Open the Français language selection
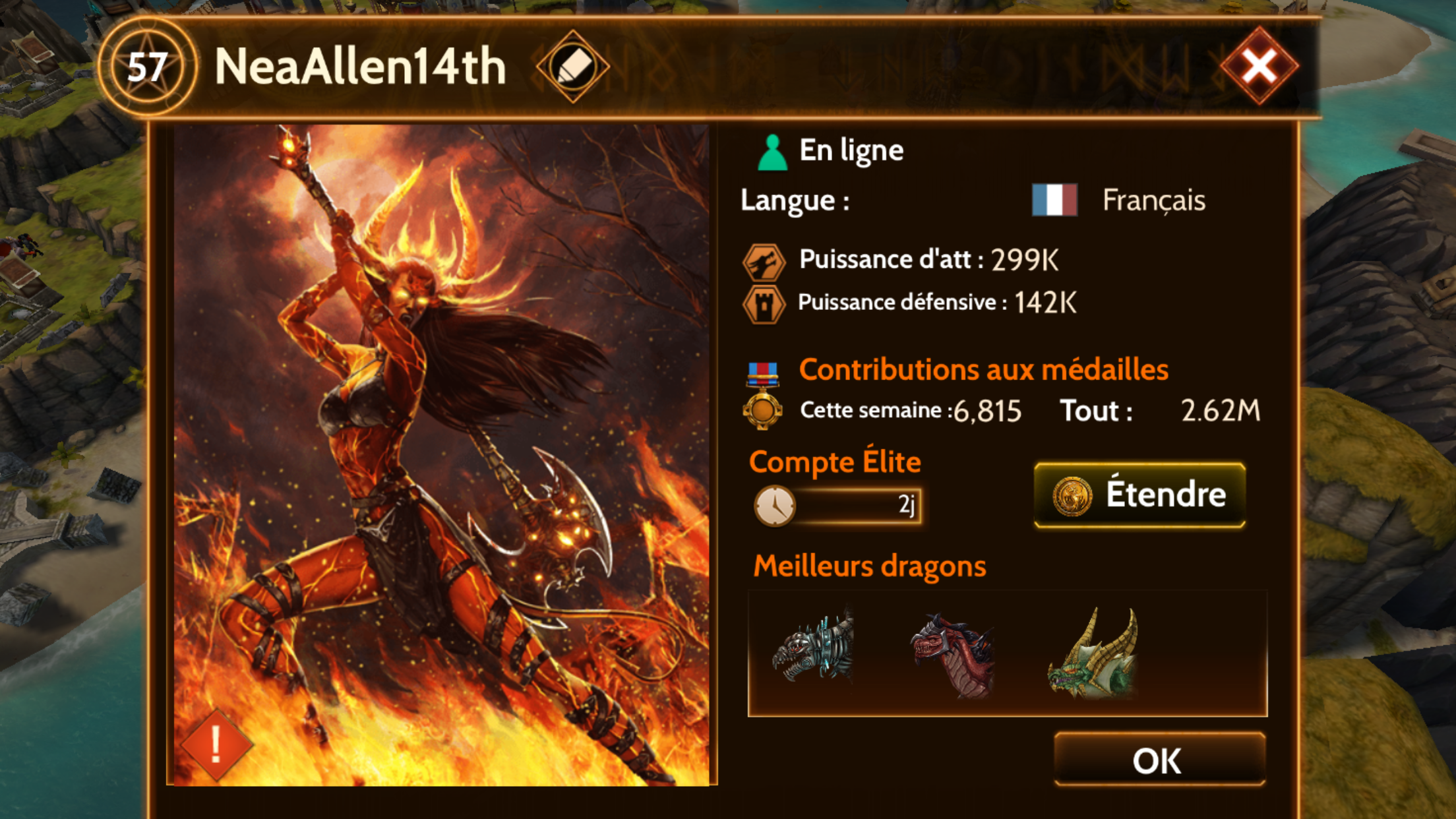 pos(1153,200)
